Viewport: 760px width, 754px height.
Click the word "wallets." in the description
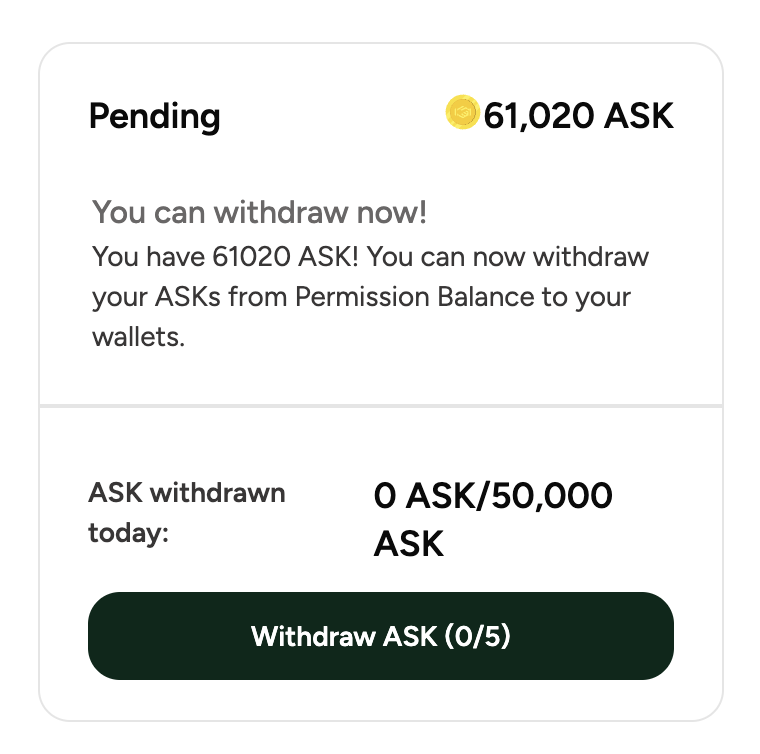(139, 337)
